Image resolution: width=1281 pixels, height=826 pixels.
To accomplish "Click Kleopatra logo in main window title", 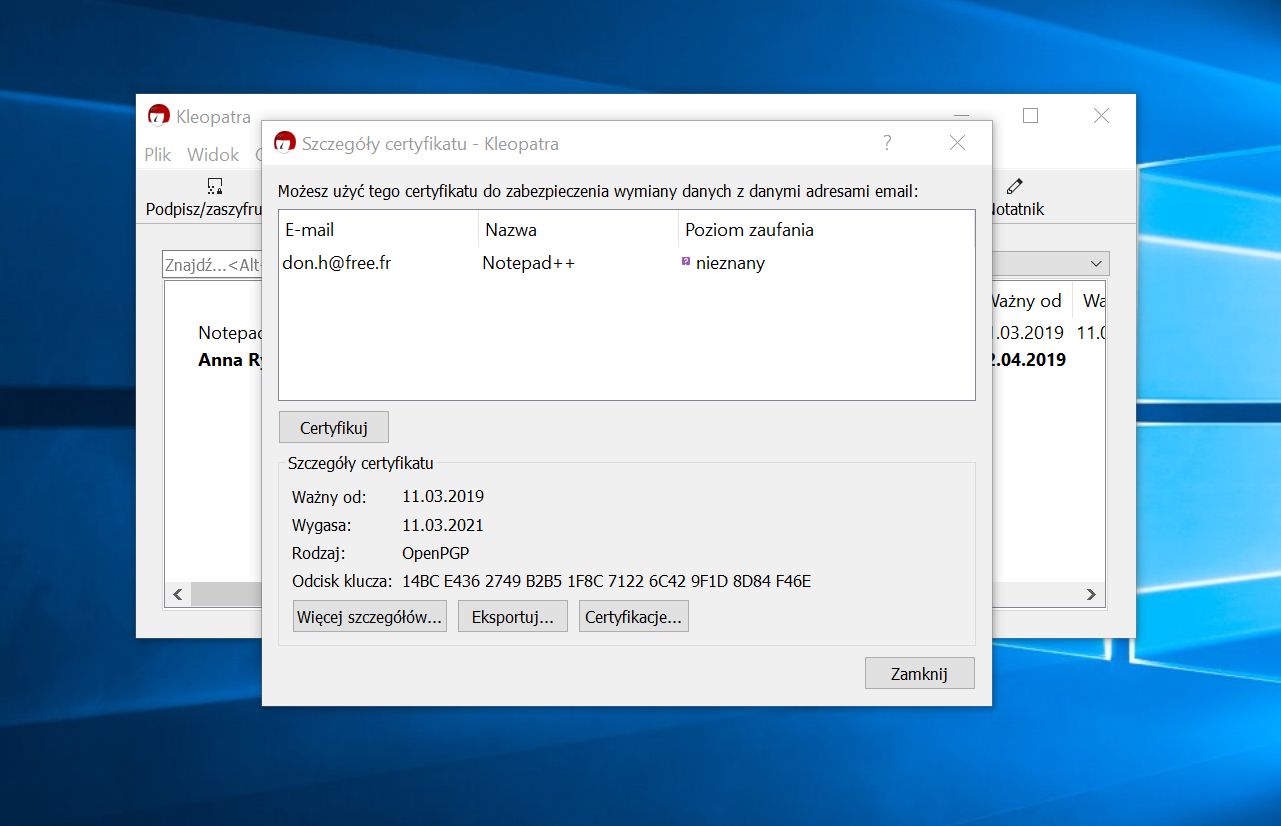I will pyautogui.click(x=158, y=116).
